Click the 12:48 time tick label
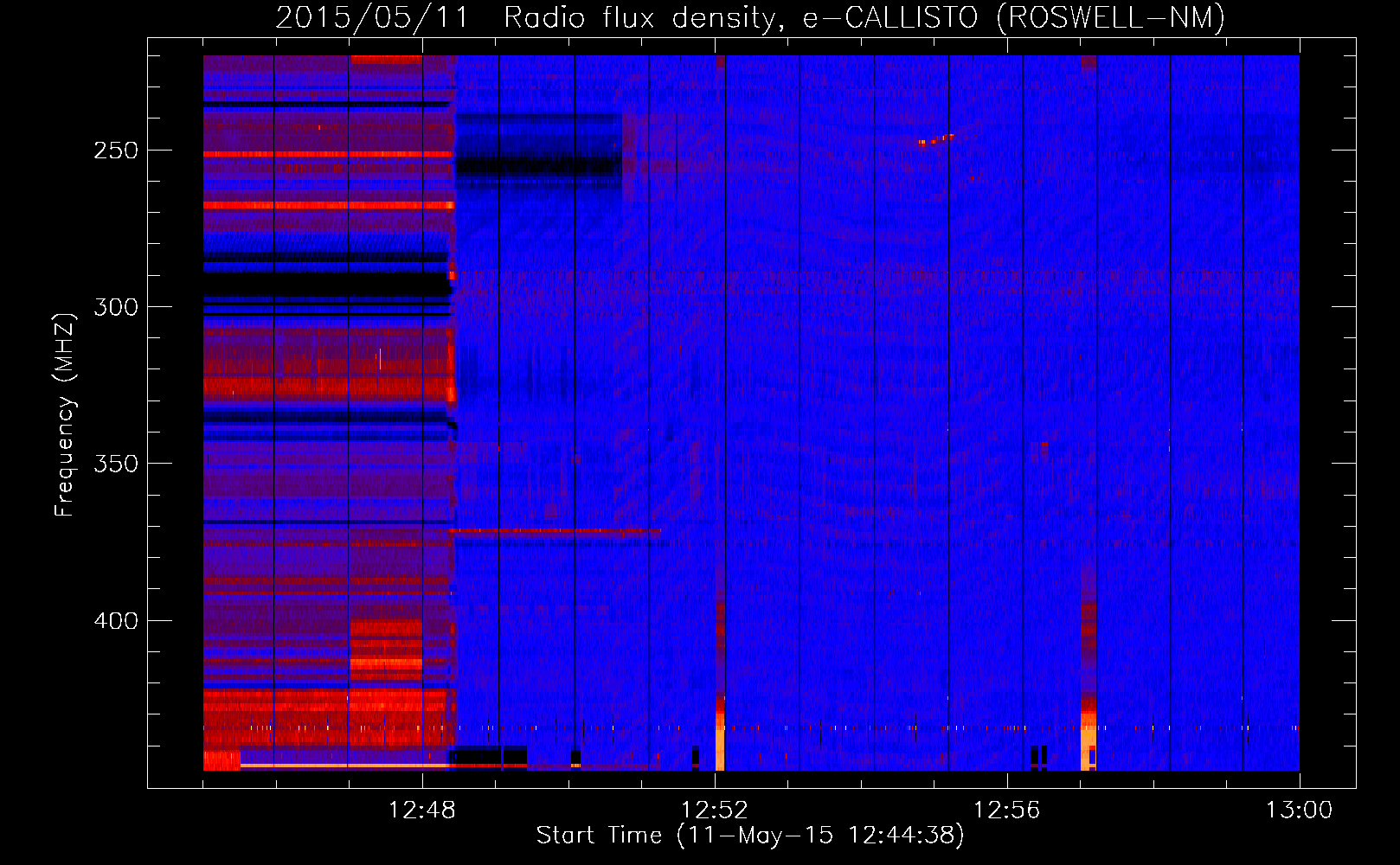1400x865 pixels. (422, 810)
